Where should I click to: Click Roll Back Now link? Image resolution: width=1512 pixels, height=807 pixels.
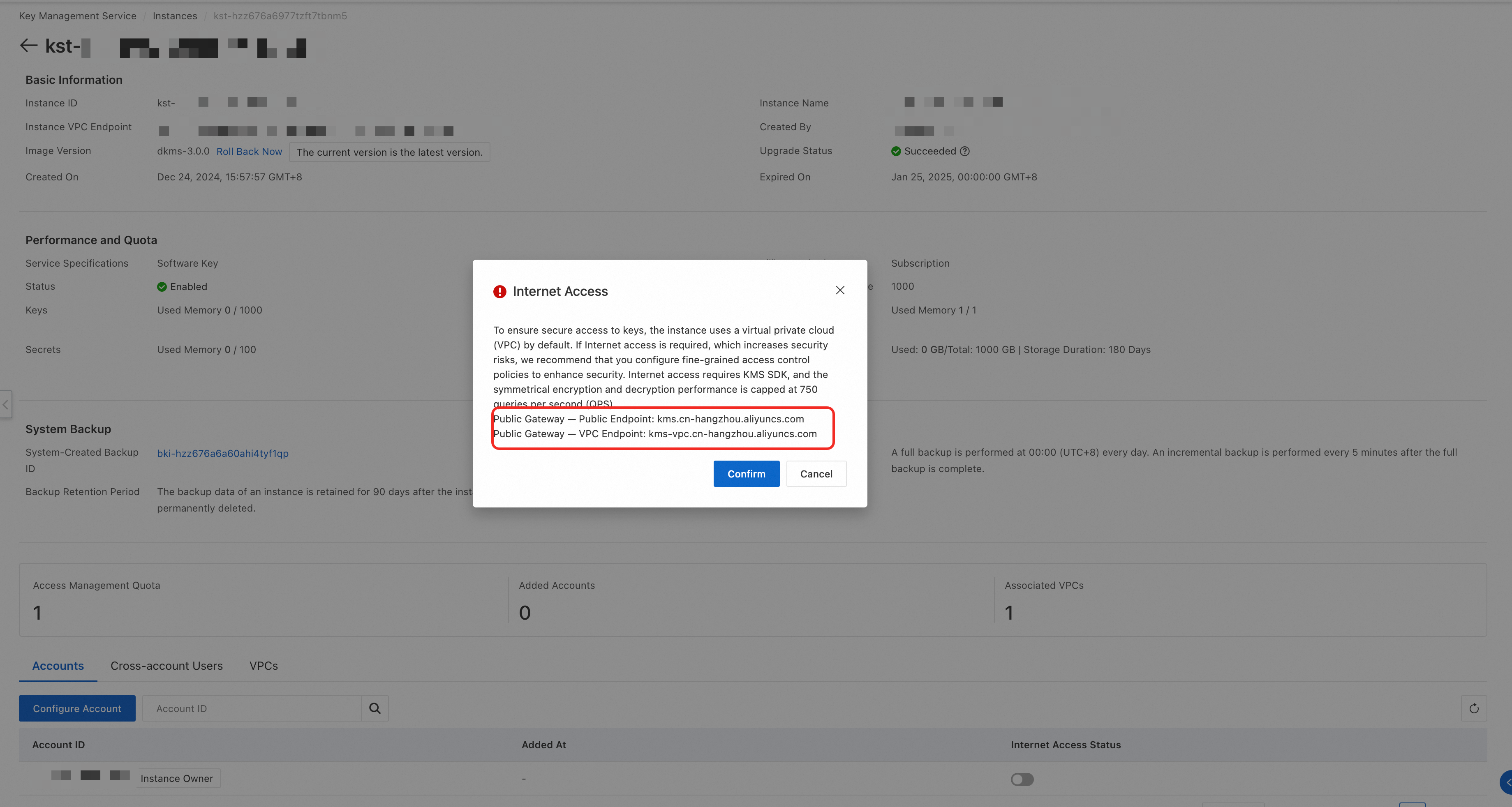[249, 151]
